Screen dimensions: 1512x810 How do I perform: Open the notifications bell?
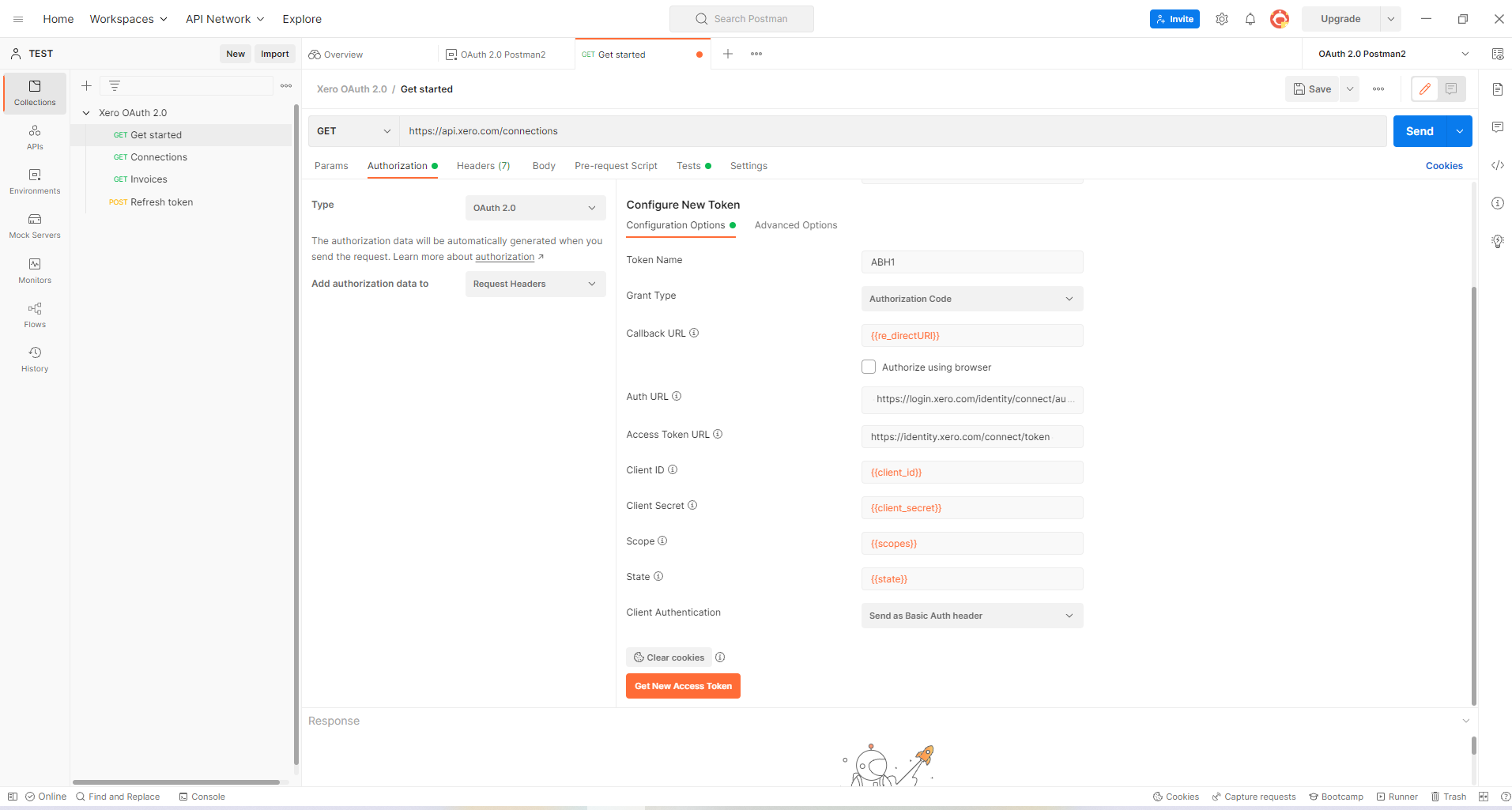click(1250, 19)
